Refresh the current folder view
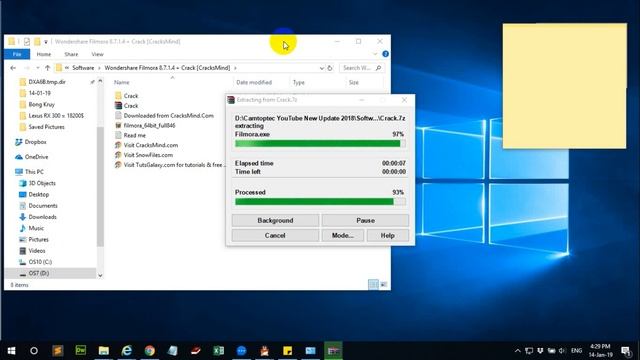The height and width of the screenshot is (360, 640). point(330,68)
